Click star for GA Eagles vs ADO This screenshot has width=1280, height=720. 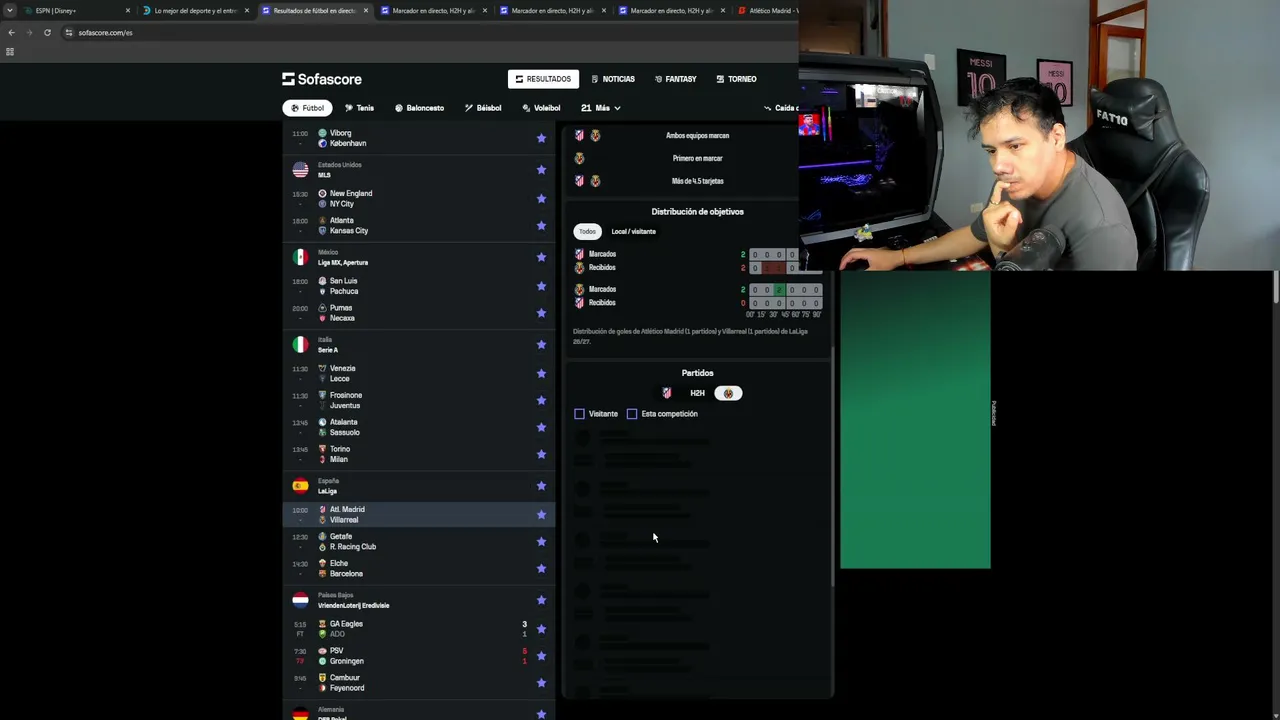pyautogui.click(x=541, y=629)
